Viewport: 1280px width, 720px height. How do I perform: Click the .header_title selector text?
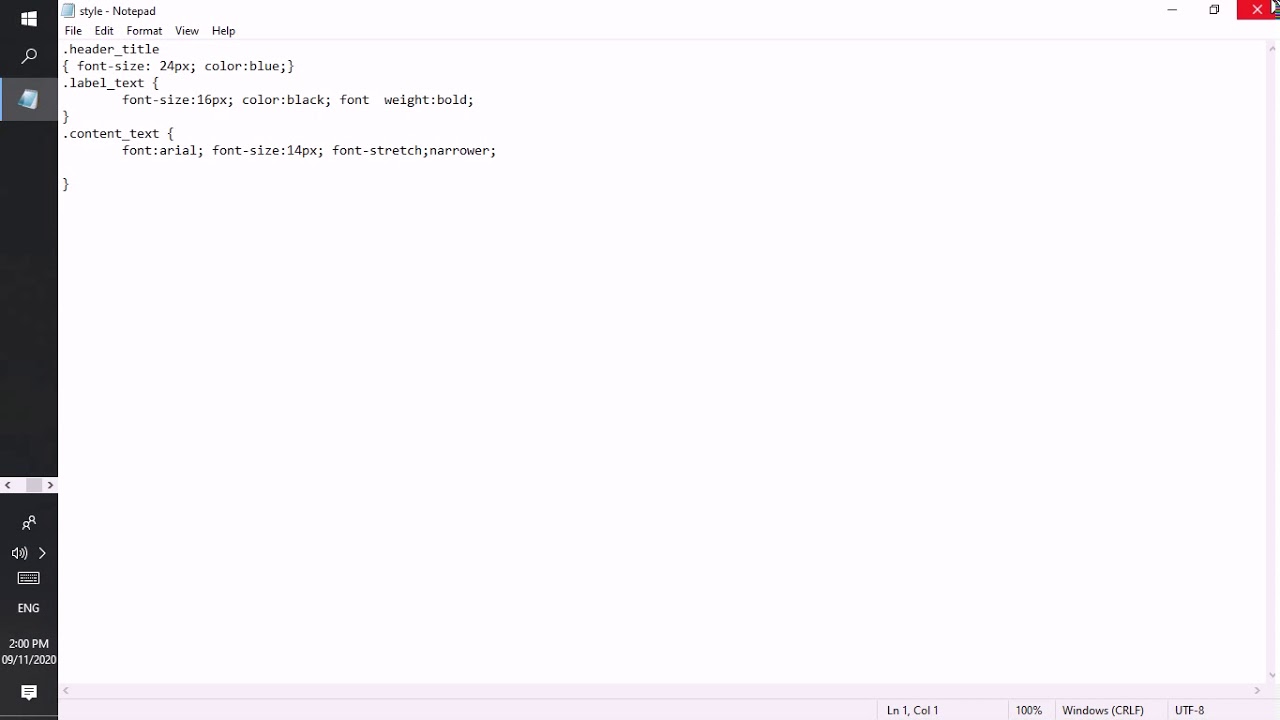click(111, 49)
